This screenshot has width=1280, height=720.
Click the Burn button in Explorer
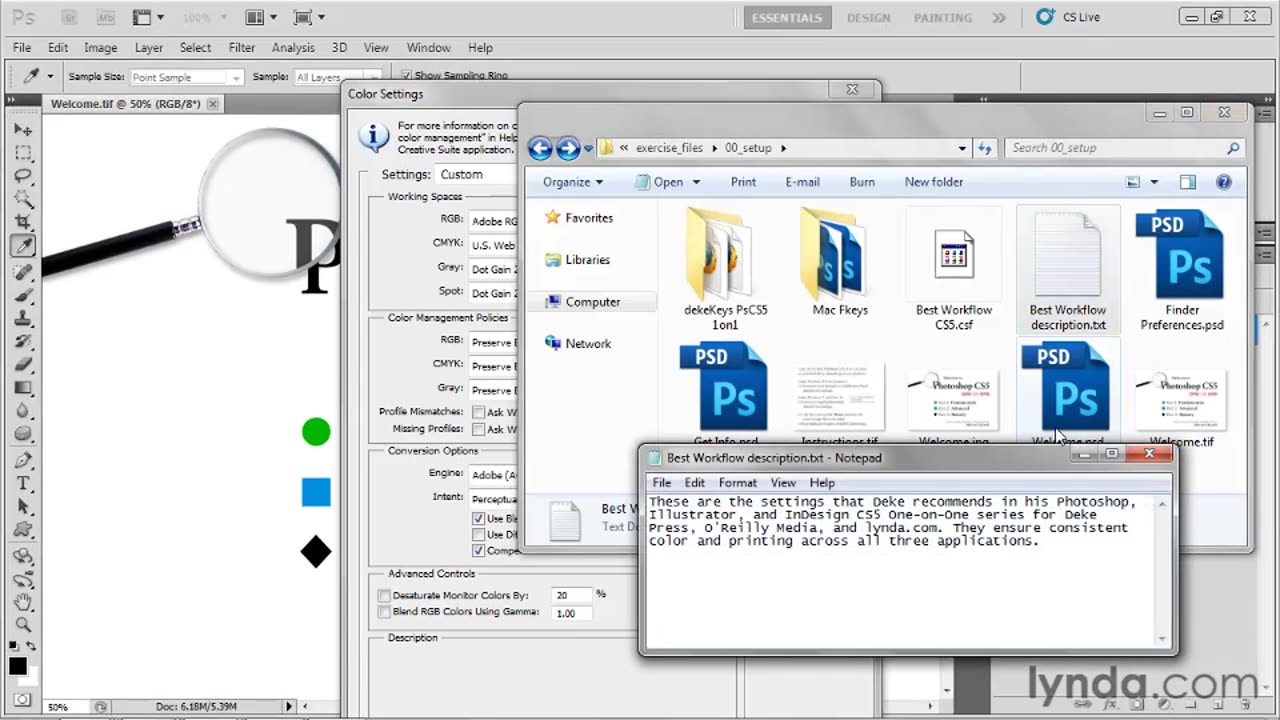862,182
